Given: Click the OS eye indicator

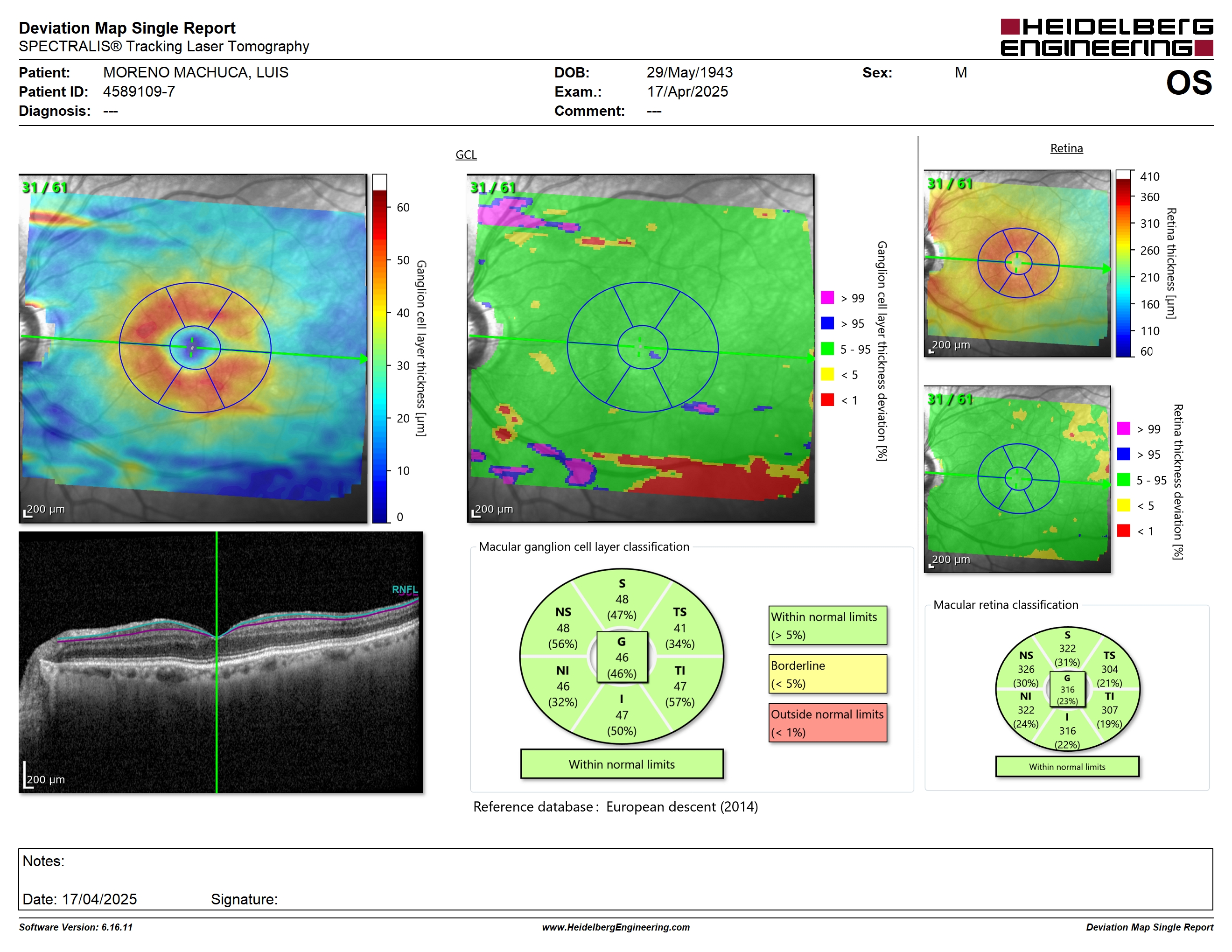Looking at the screenshot, I should pos(1189,83).
